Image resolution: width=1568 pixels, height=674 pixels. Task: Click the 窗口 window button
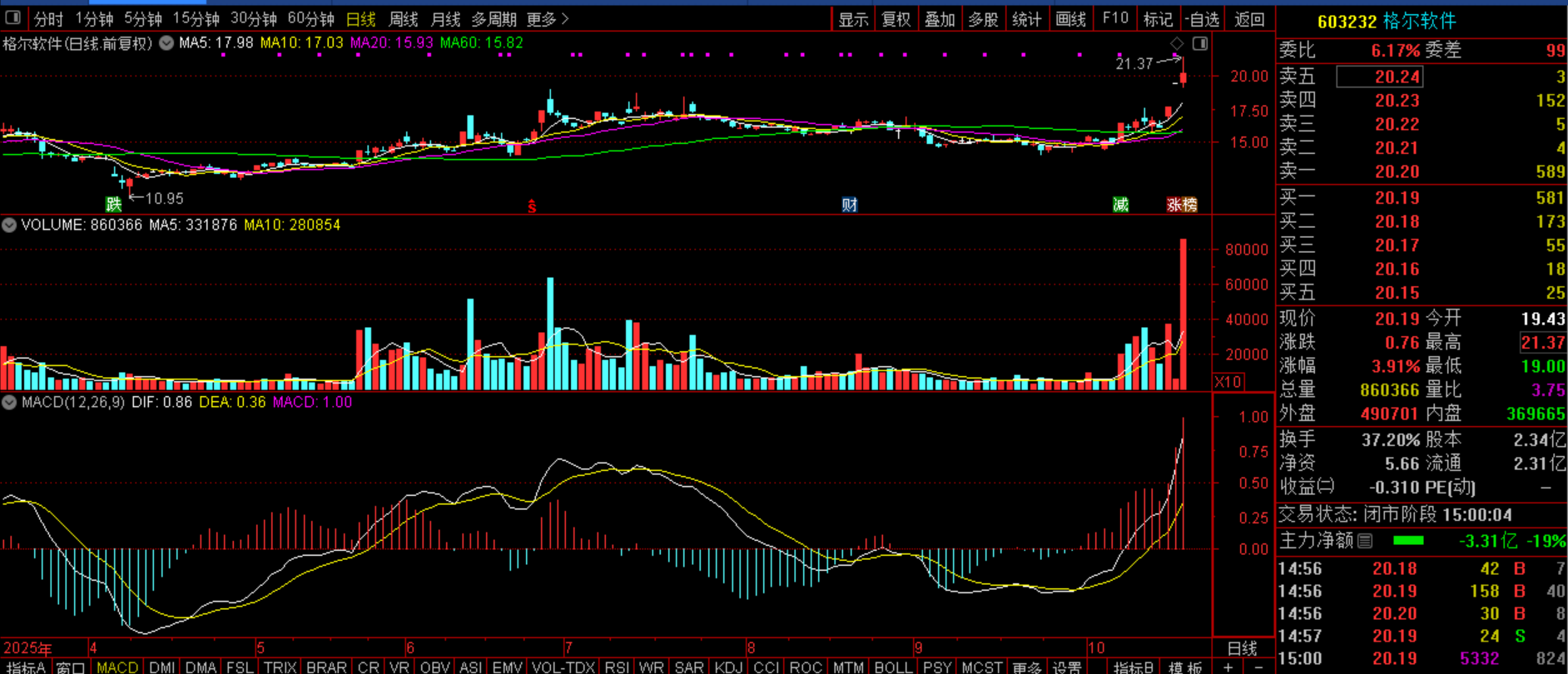71,667
